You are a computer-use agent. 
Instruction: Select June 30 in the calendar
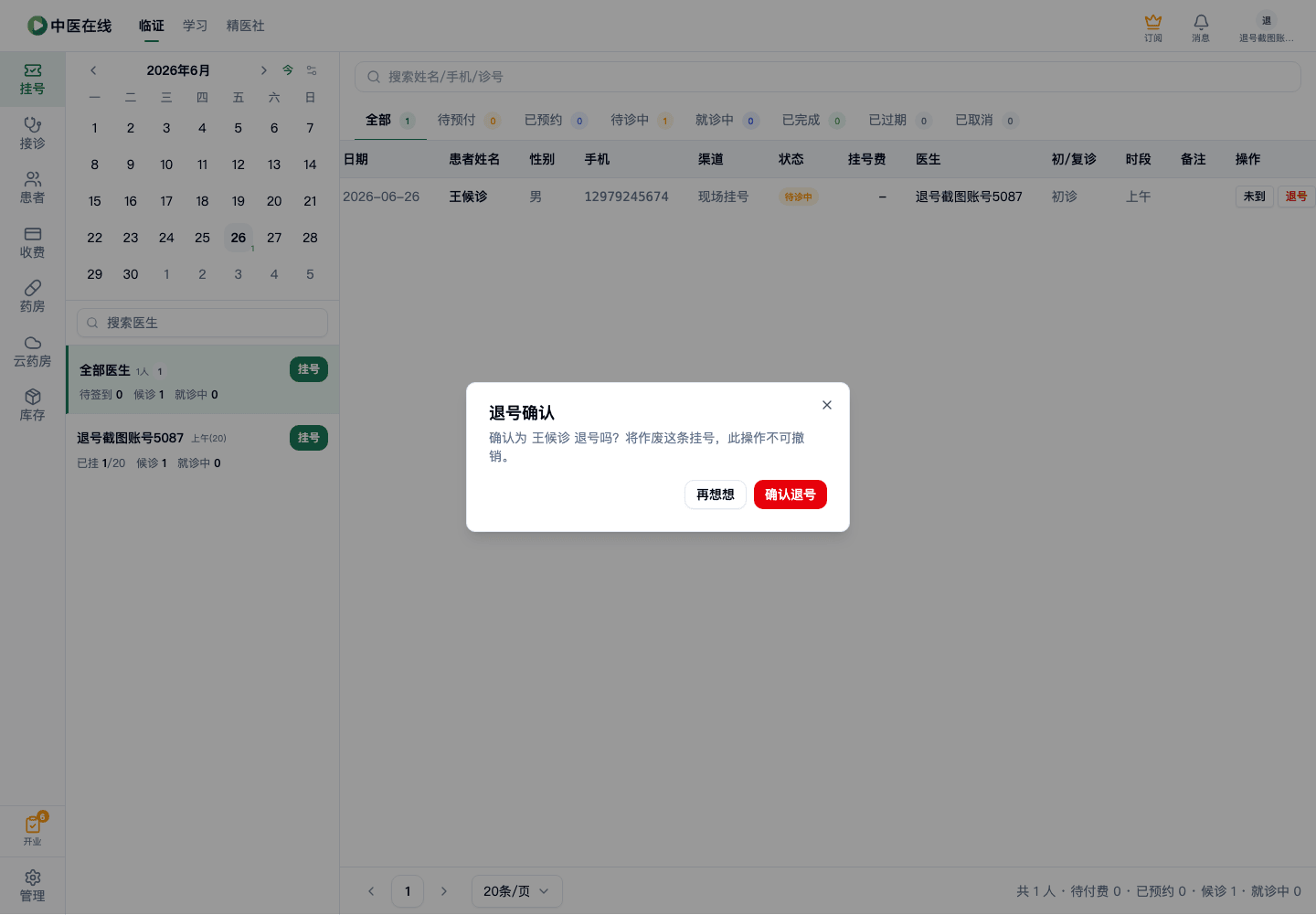pos(131,274)
